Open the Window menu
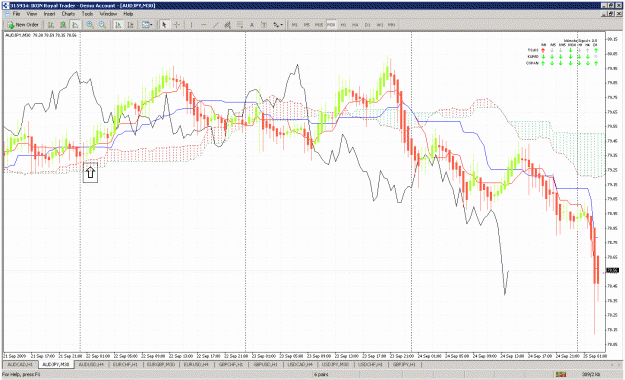The image size is (625, 380). point(108,14)
